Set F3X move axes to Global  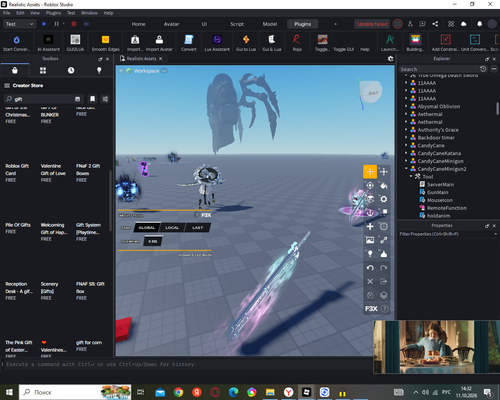[x=147, y=228]
